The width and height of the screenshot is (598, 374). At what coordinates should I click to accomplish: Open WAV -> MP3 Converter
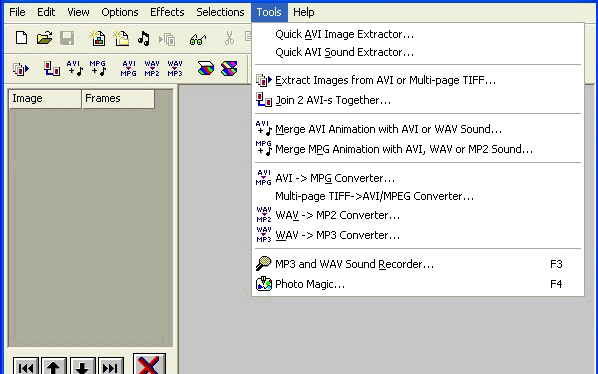[x=418, y=235]
